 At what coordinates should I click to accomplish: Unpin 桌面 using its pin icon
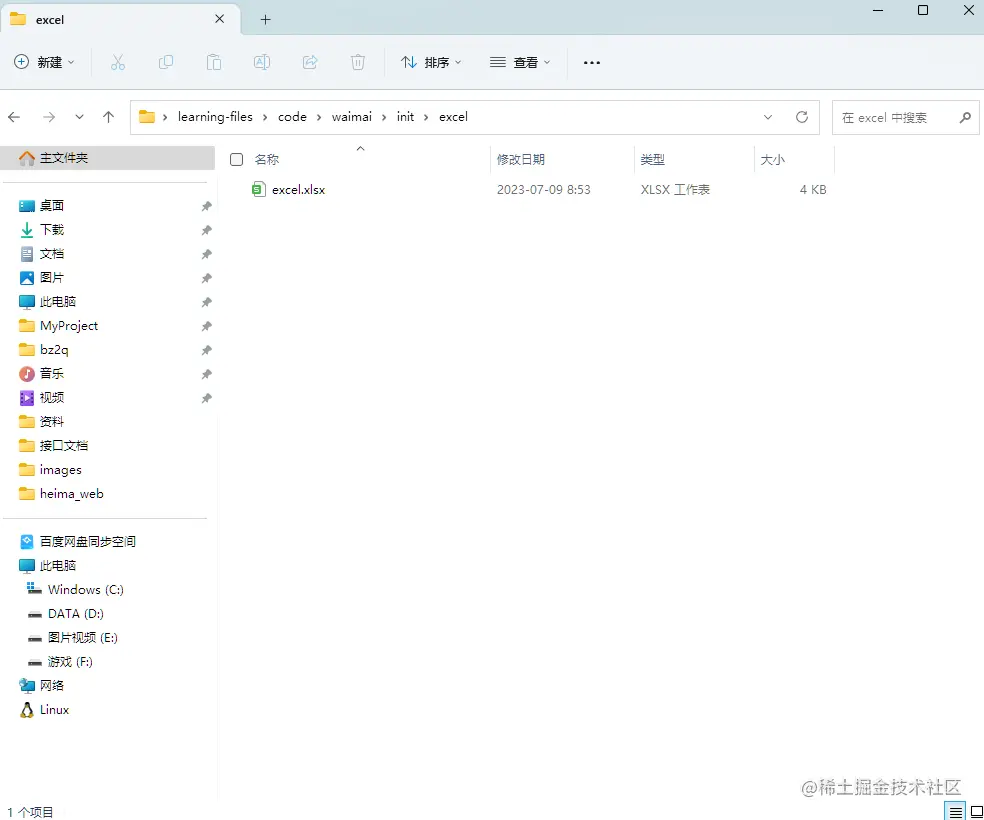point(206,206)
